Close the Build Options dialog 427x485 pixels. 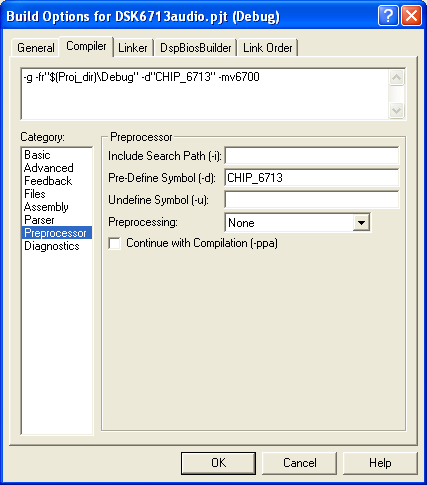pyautogui.click(x=411, y=16)
